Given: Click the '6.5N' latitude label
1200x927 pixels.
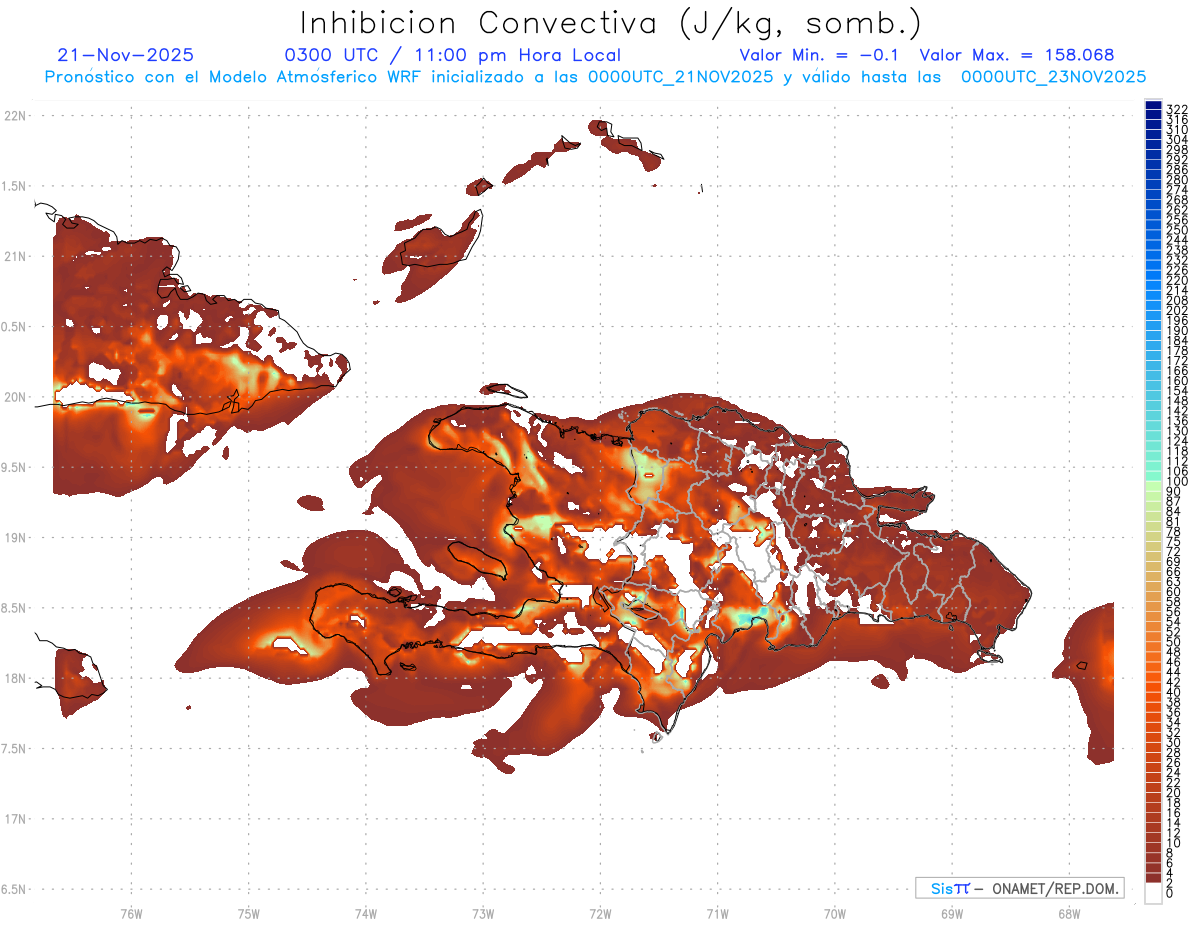Looking at the screenshot, I should 14,889.
